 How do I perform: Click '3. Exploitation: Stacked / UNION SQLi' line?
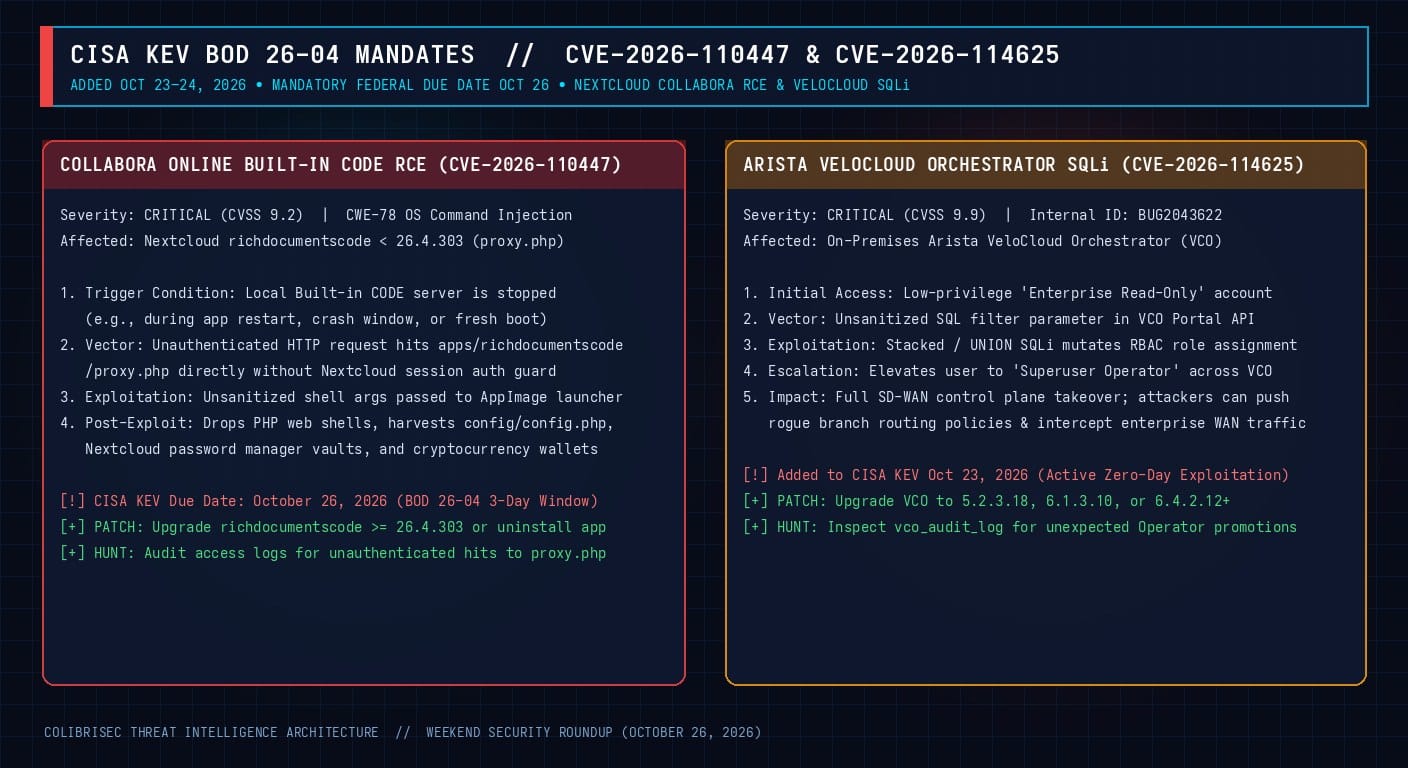tap(1020, 345)
